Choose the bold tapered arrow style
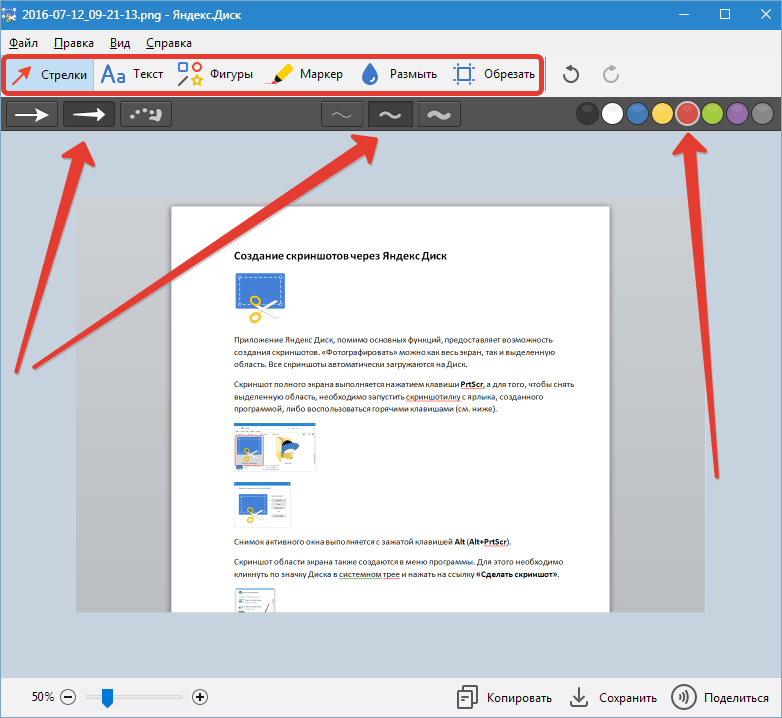The width and height of the screenshot is (782, 718). [x=89, y=114]
